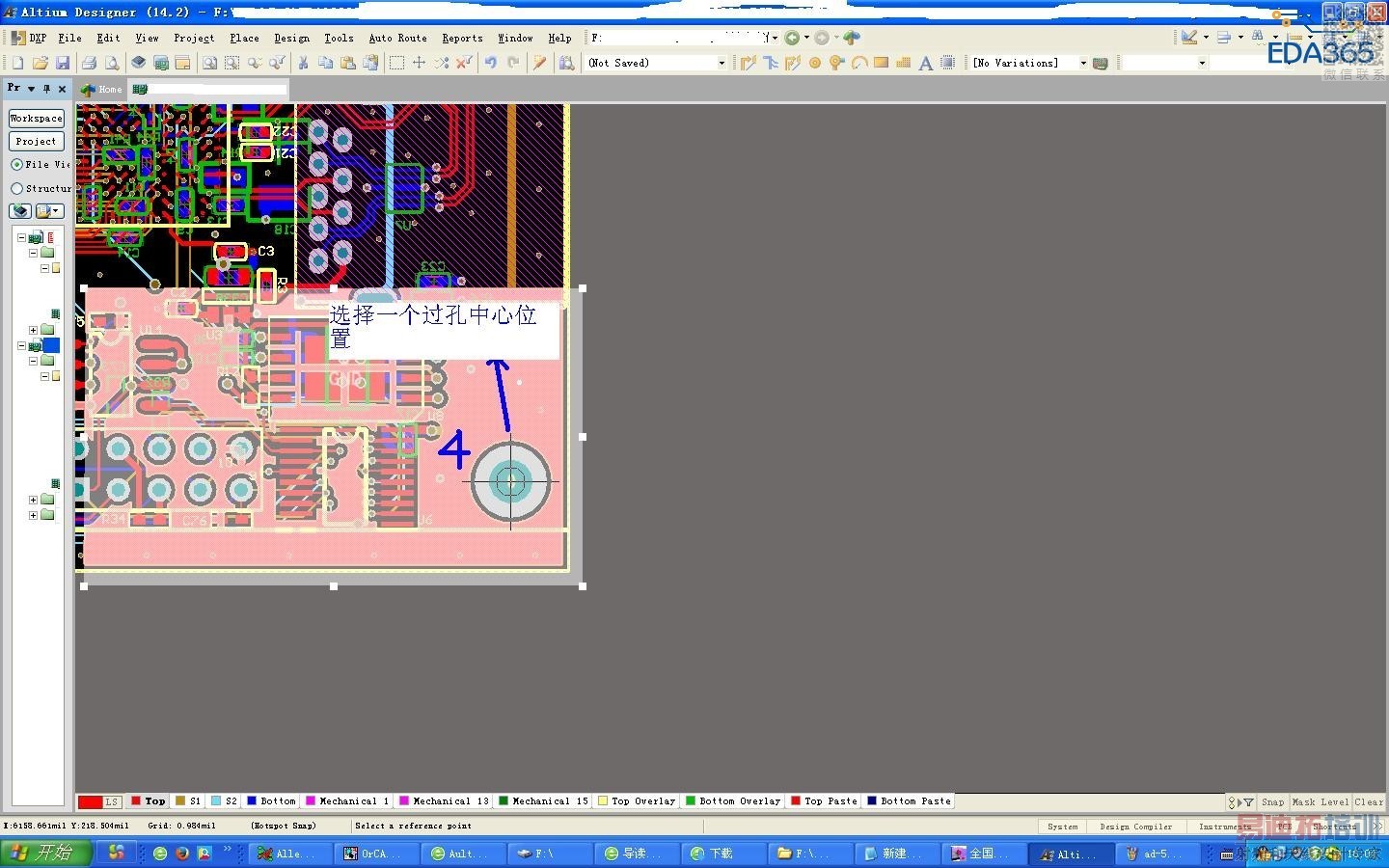1389x868 pixels.
Task: Switch to the Home tab
Action: [102, 90]
